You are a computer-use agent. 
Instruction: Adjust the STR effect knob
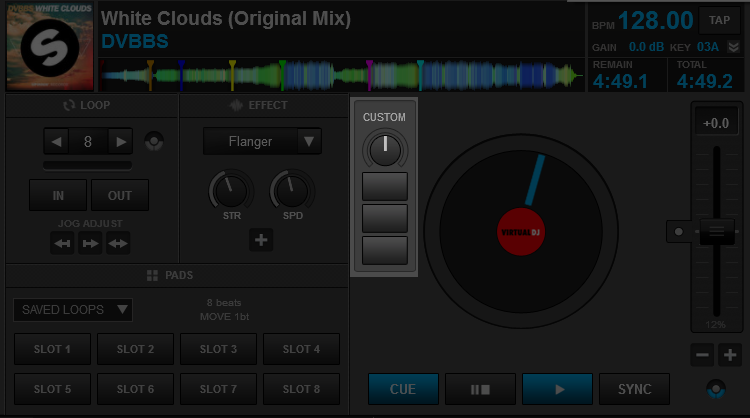click(x=232, y=191)
